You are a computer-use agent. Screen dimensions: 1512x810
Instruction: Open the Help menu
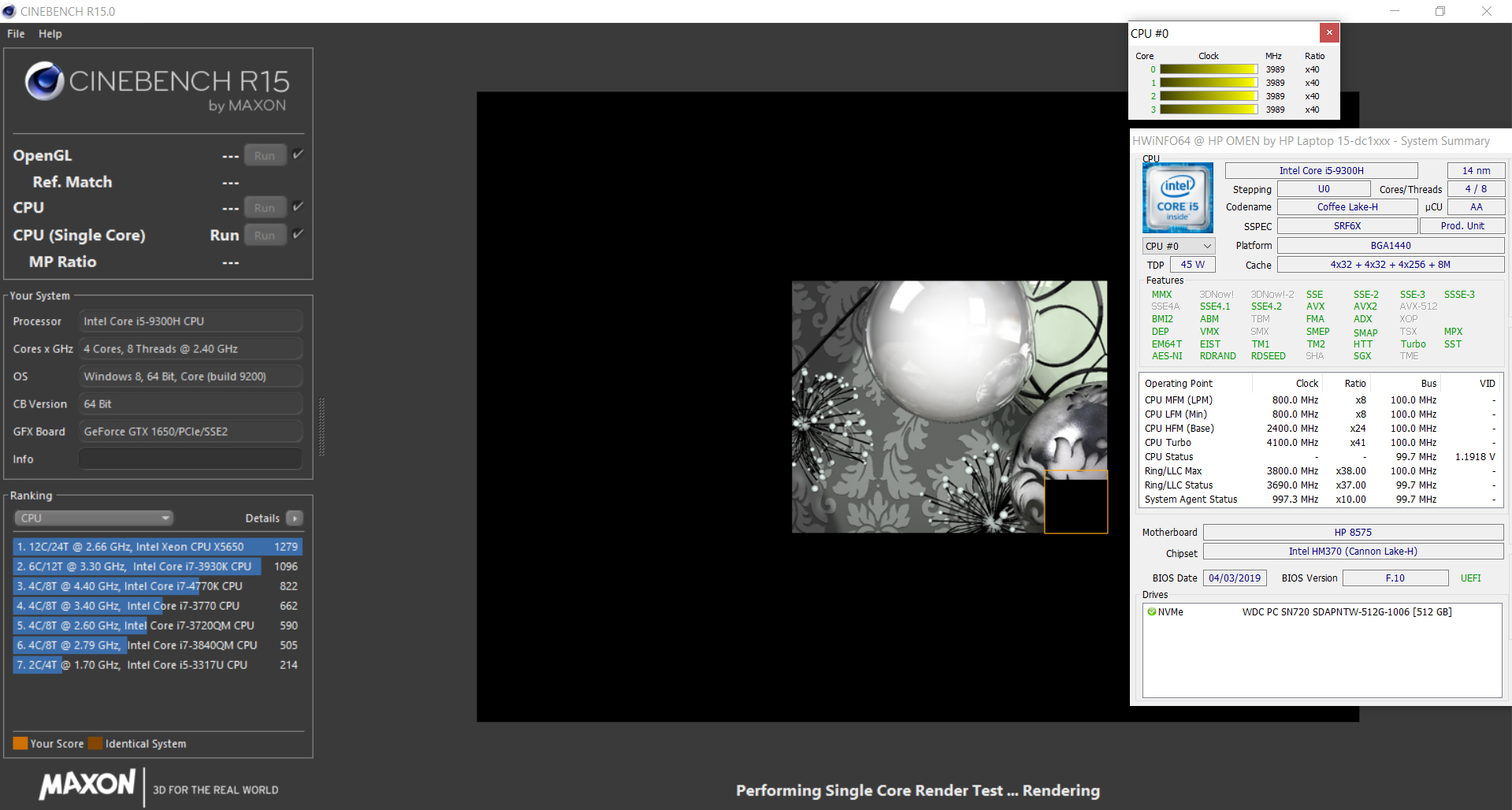50,34
